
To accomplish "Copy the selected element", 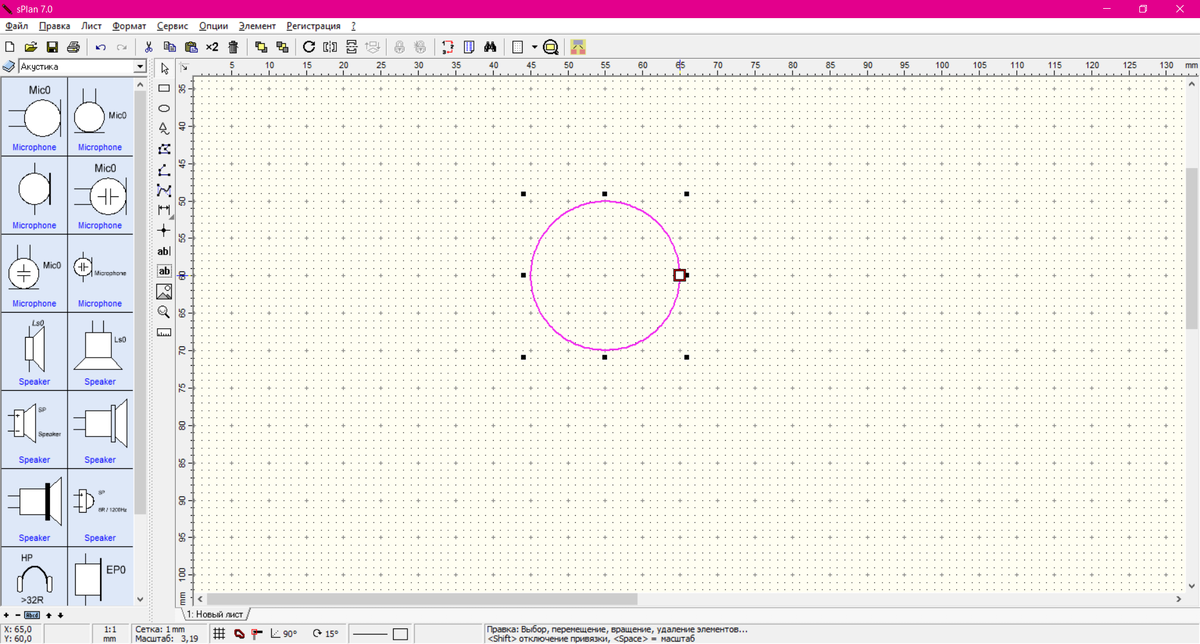I will click(170, 47).
